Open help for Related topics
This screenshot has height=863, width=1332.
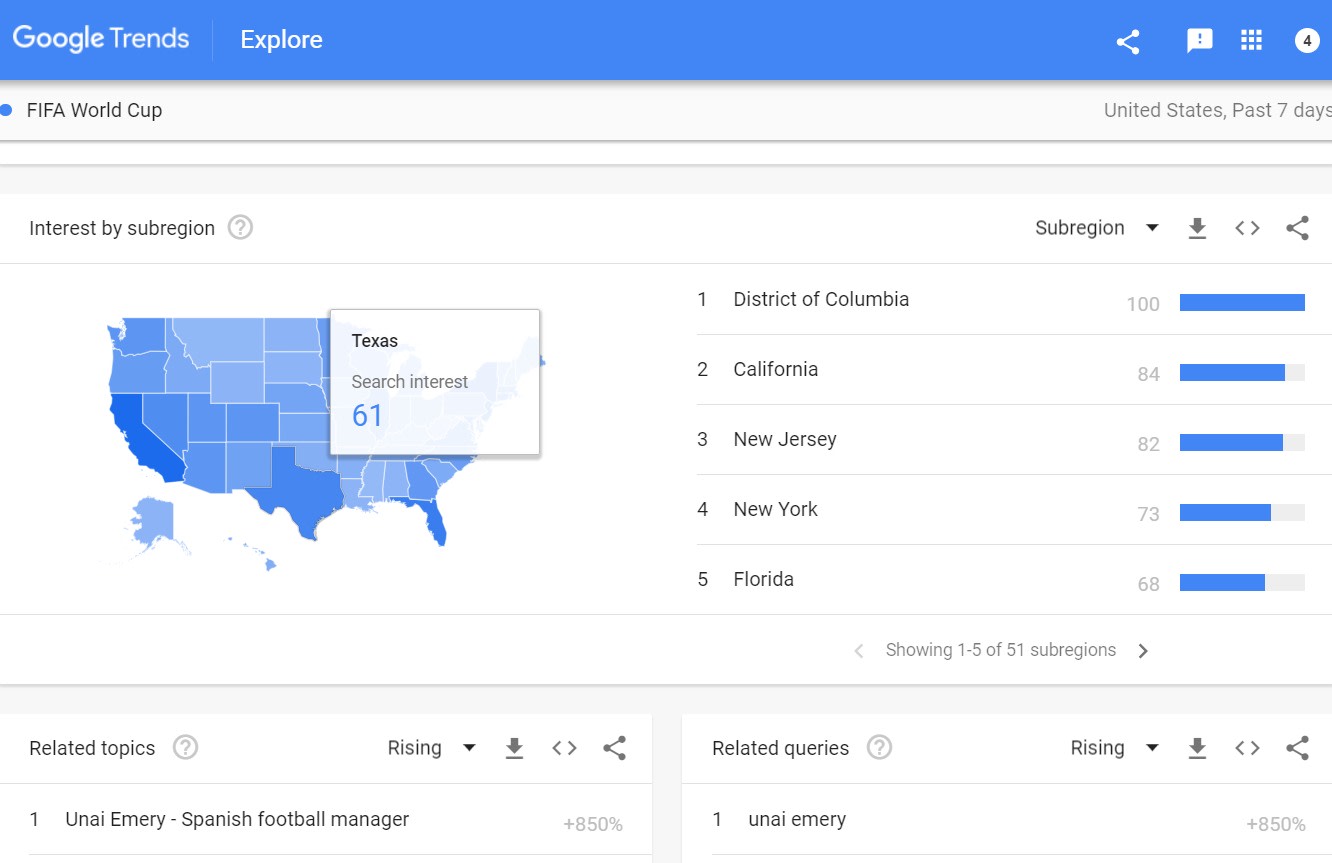pyautogui.click(x=185, y=748)
